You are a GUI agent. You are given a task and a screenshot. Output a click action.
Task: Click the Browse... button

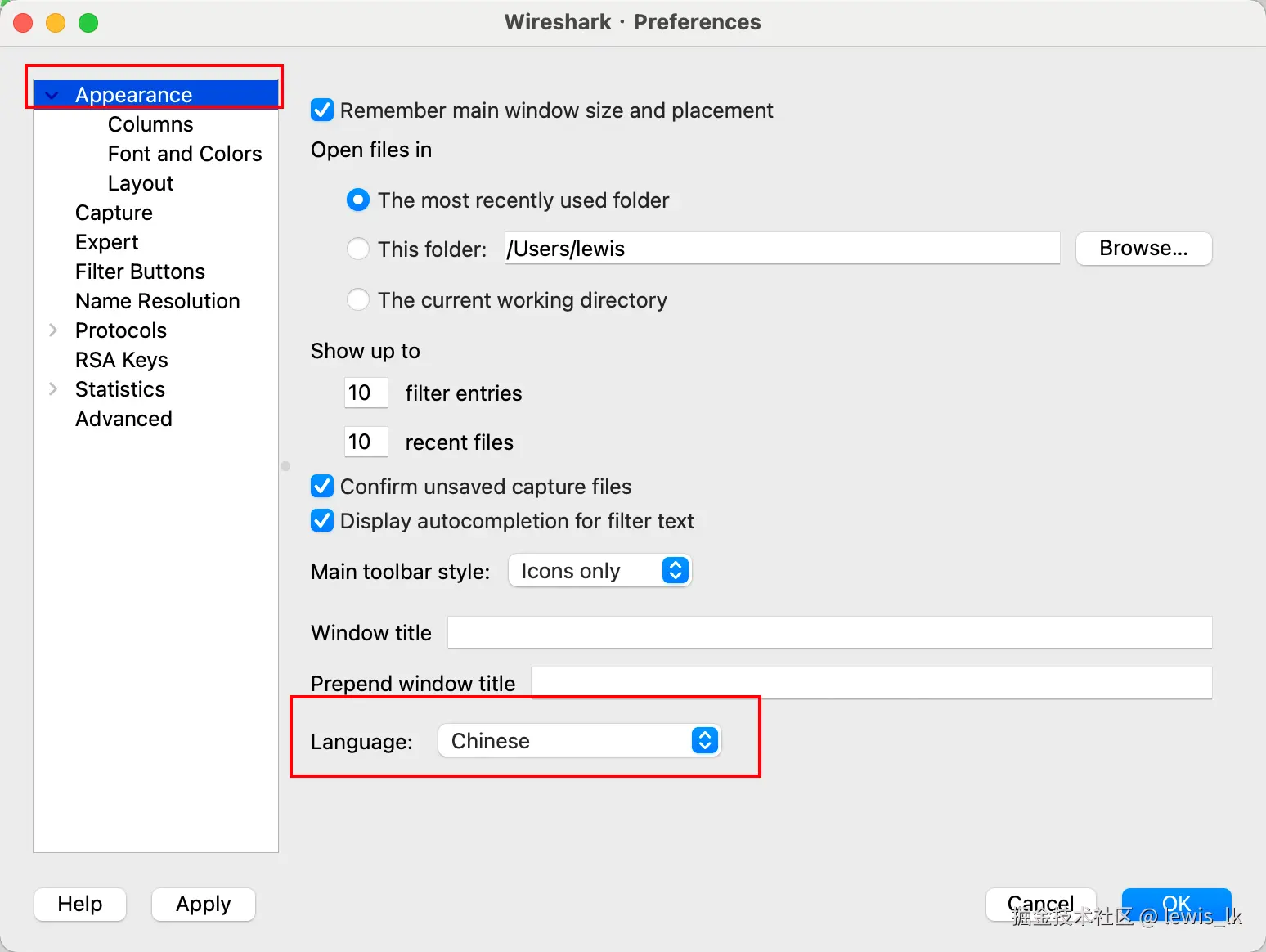[1143, 249]
